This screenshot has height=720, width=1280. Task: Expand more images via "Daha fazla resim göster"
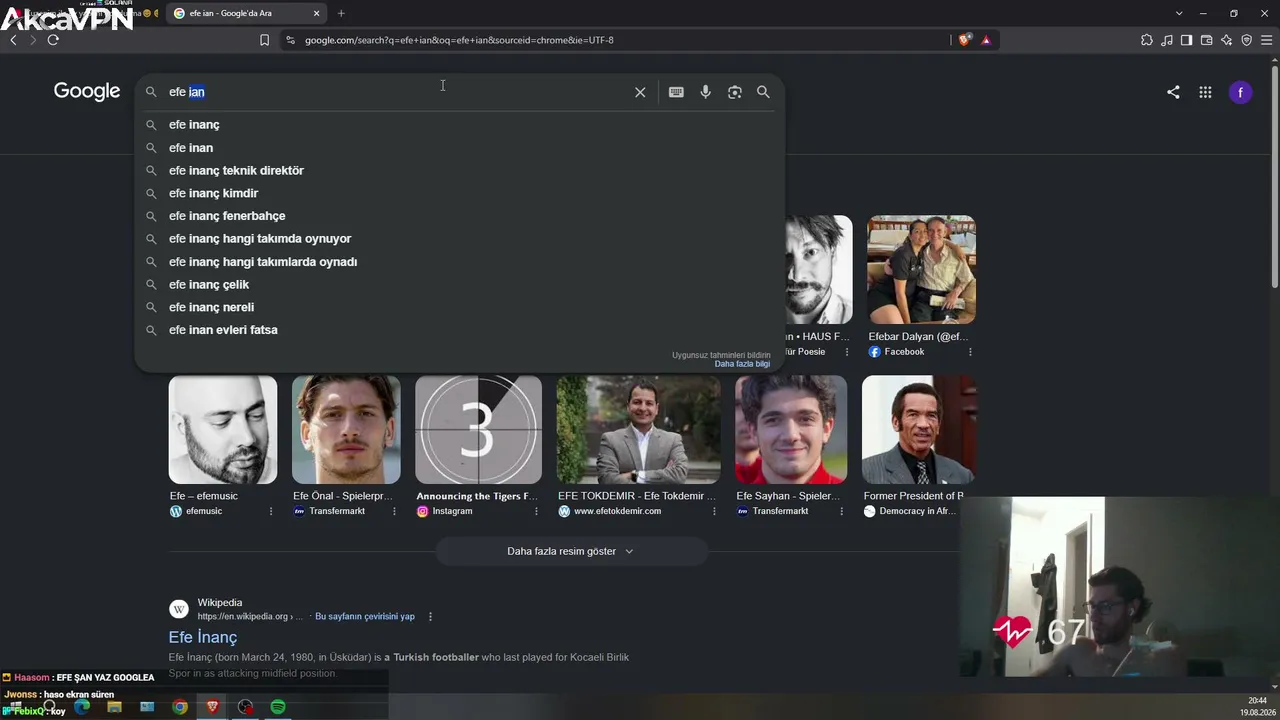coord(571,551)
